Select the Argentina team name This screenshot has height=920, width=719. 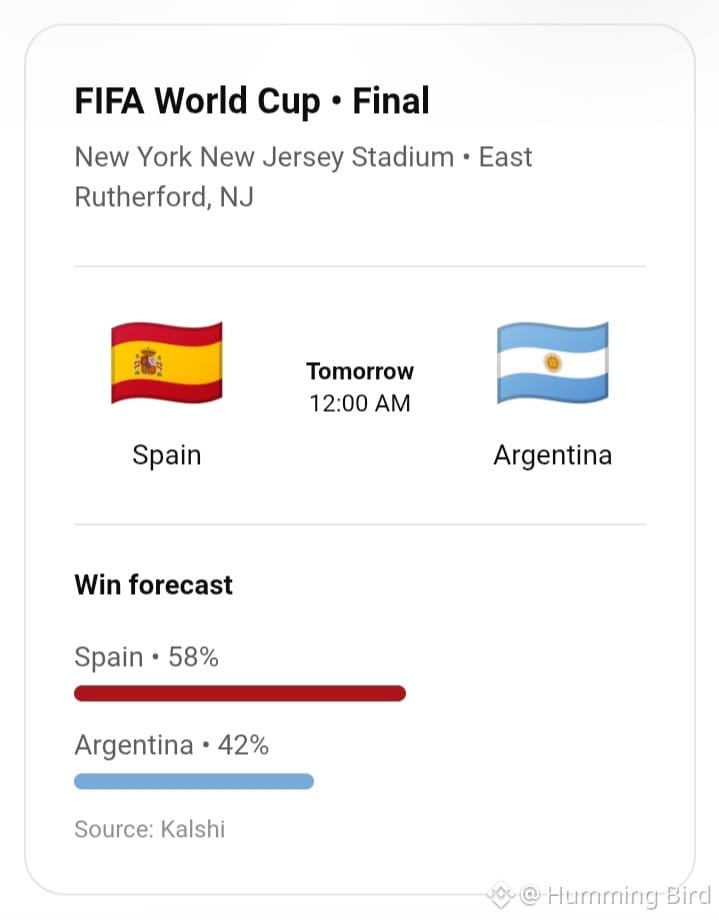click(x=552, y=455)
